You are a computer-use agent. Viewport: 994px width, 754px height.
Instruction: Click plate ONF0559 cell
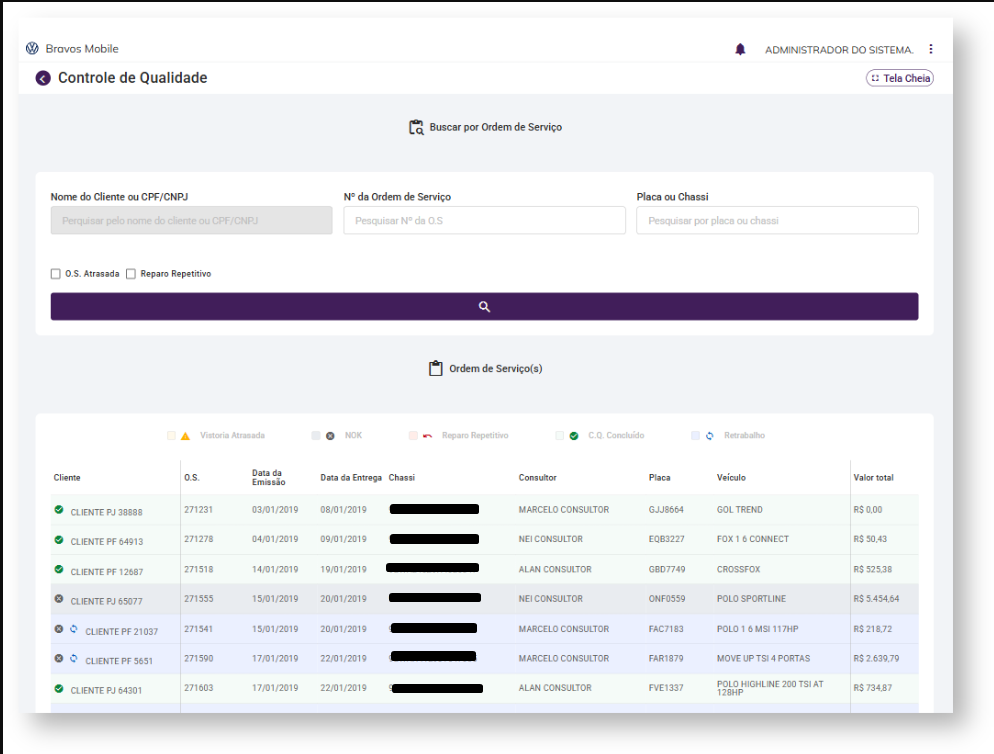[667, 599]
